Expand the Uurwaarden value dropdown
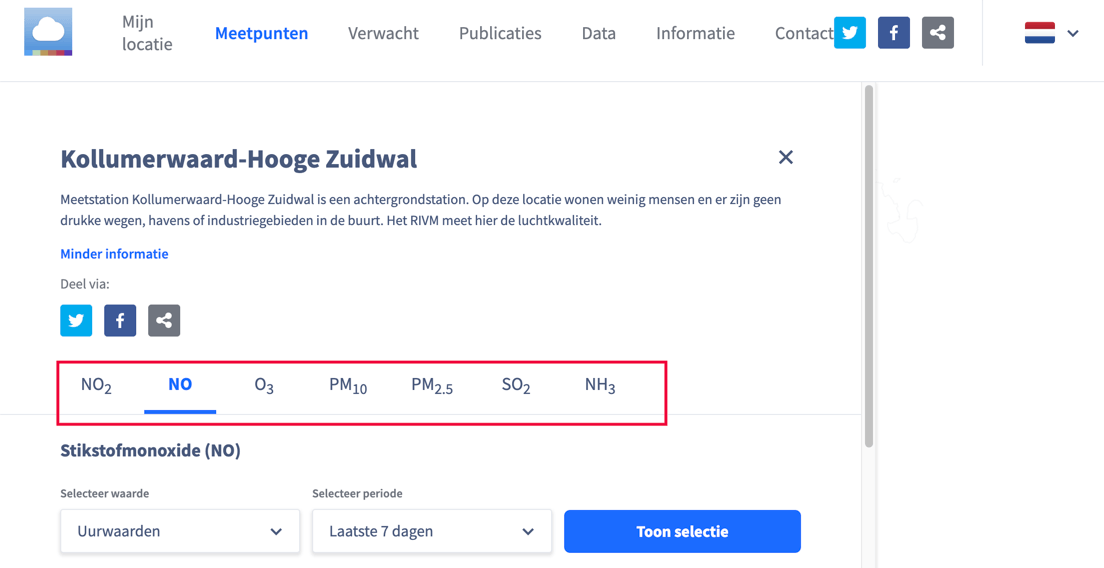1104x568 pixels. [180, 531]
